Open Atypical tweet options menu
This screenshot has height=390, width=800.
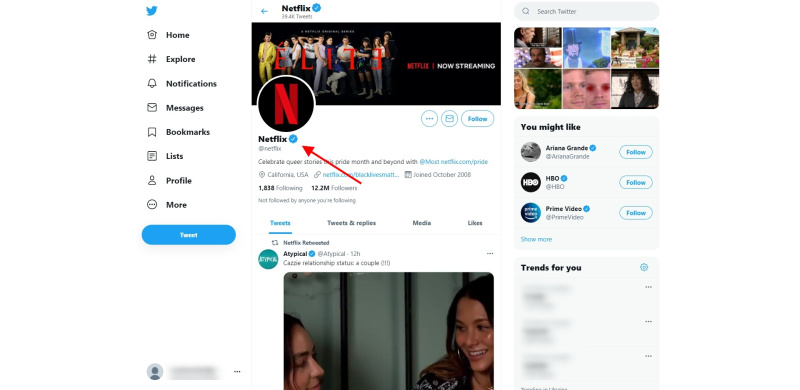[490, 254]
